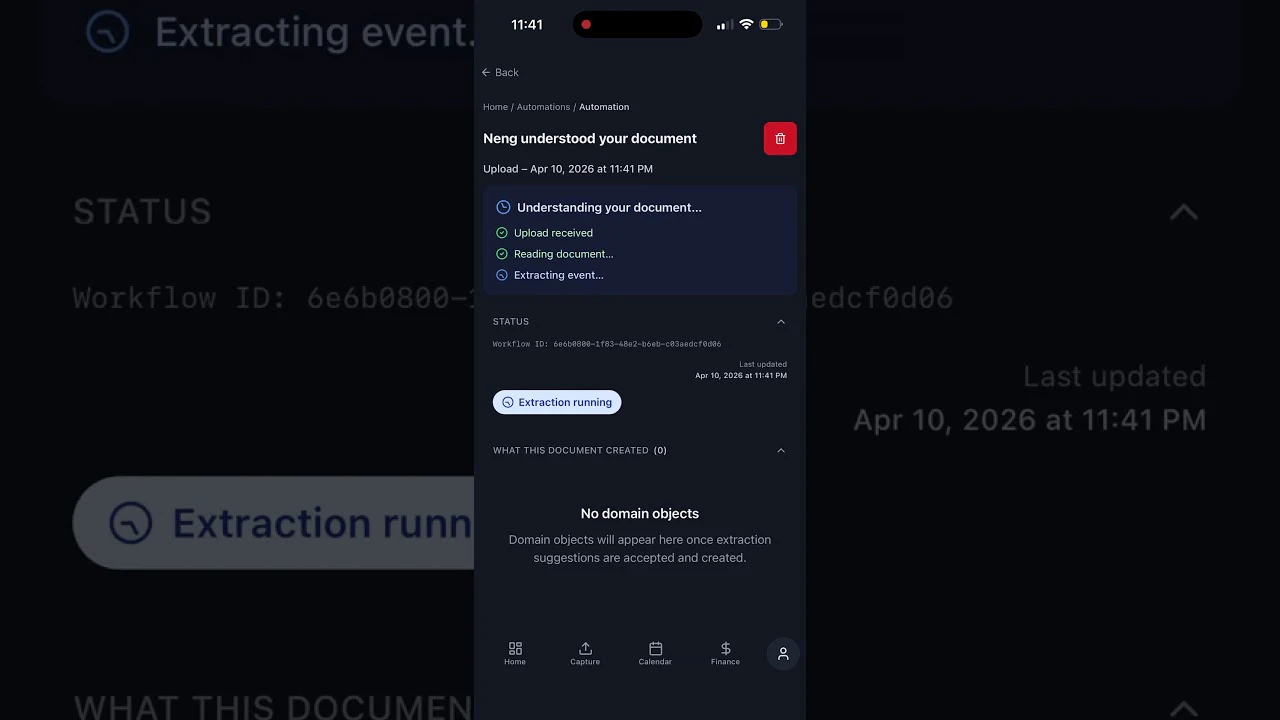The width and height of the screenshot is (1280, 720).
Task: Tap the Back text label
Action: 507,72
